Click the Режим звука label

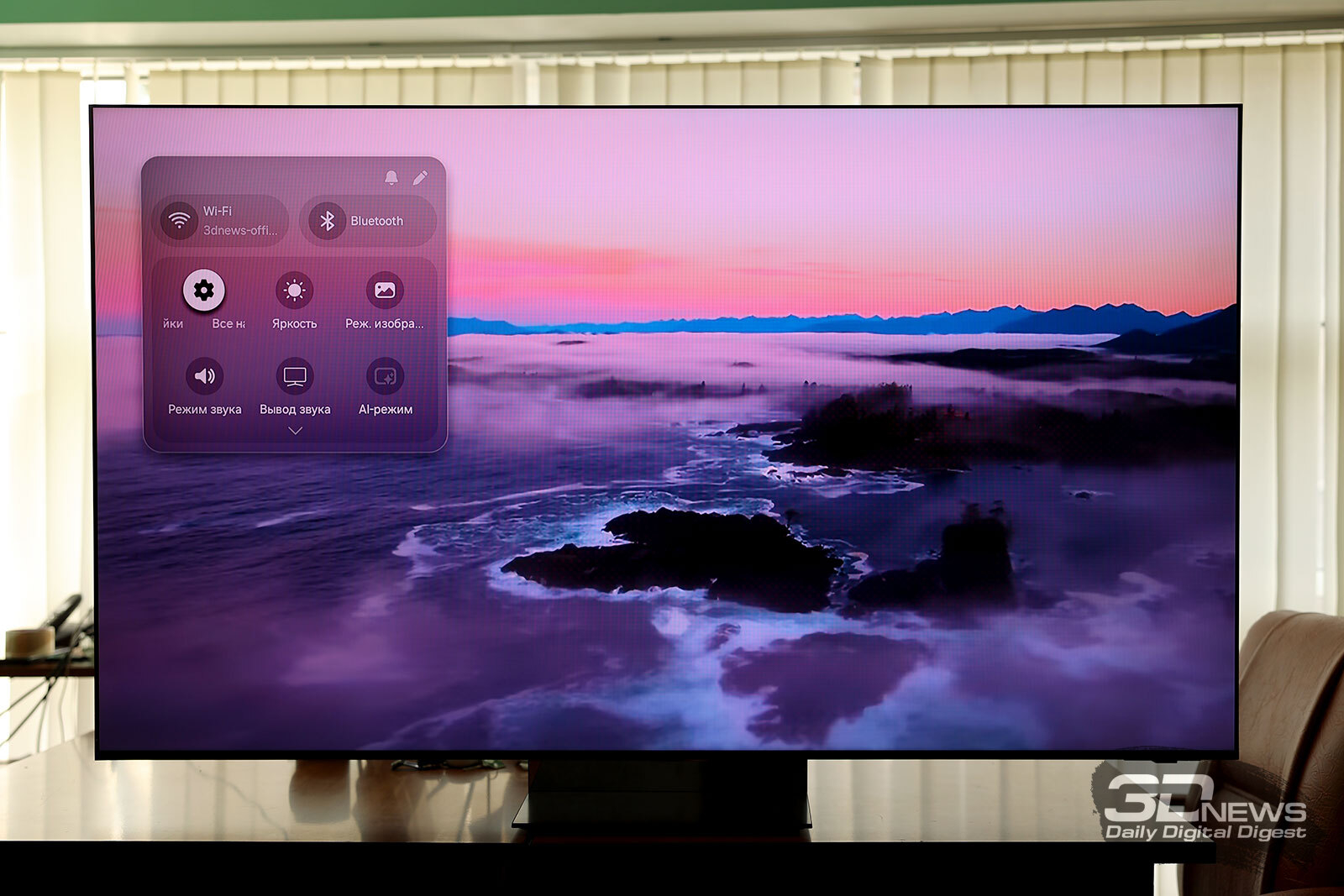point(204,410)
